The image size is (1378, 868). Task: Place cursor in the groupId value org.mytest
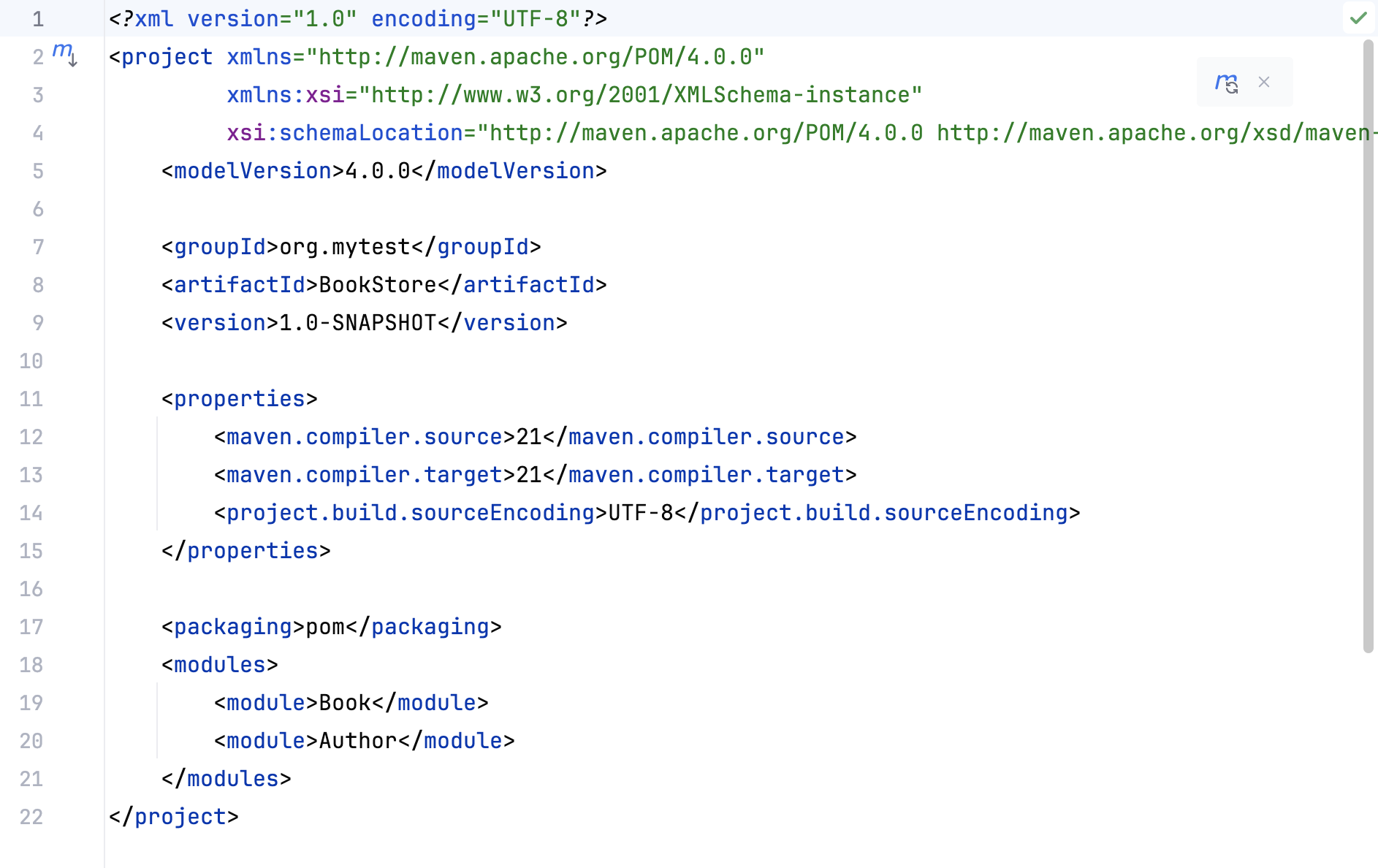pos(342,246)
